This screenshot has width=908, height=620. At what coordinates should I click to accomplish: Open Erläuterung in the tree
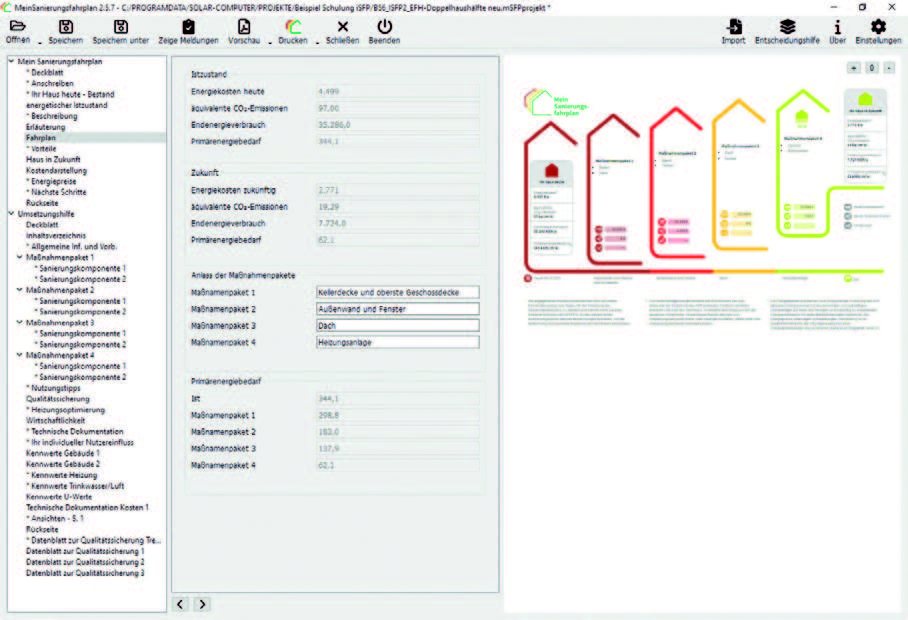tap(46, 127)
